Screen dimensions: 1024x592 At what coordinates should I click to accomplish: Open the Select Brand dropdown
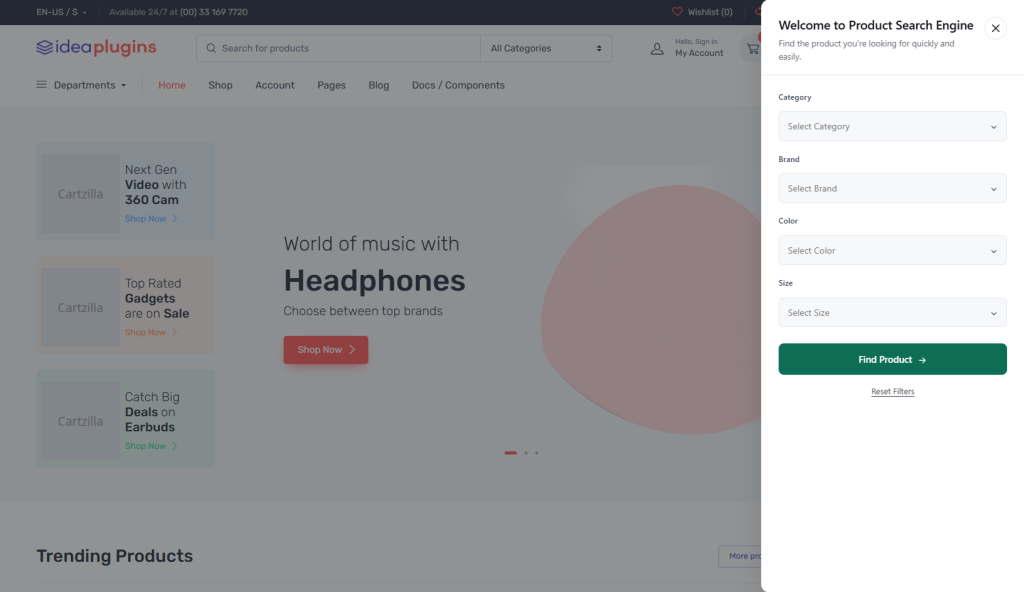[x=892, y=188]
